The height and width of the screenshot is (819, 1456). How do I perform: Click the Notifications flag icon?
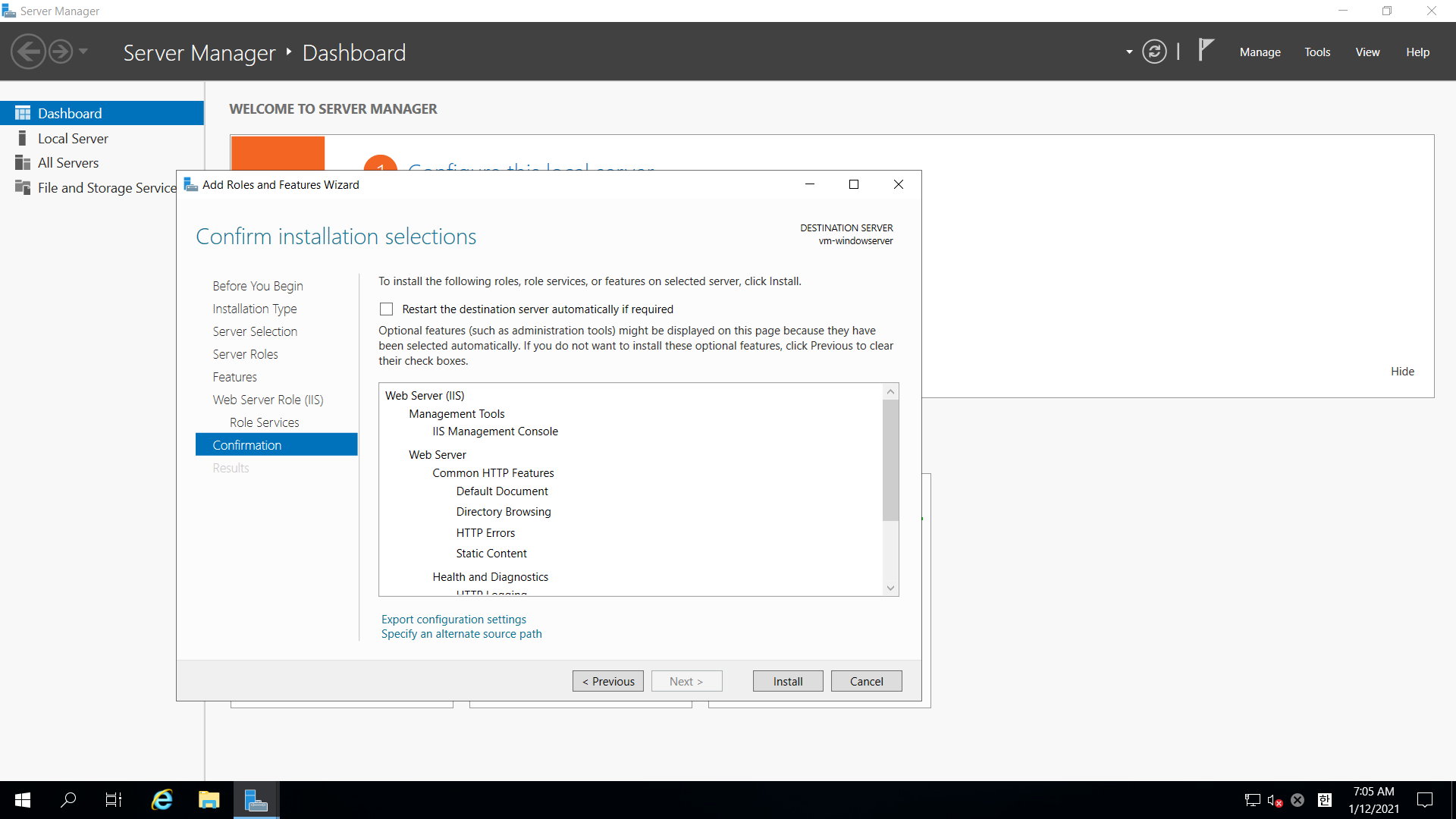coord(1206,50)
